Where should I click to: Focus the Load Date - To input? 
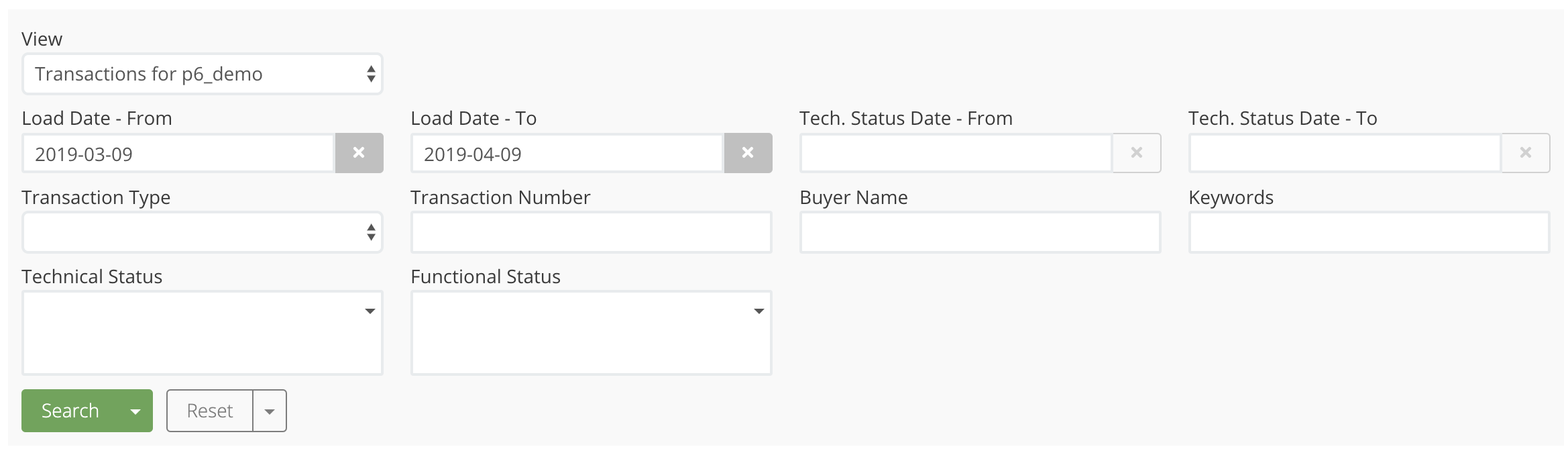click(x=567, y=154)
